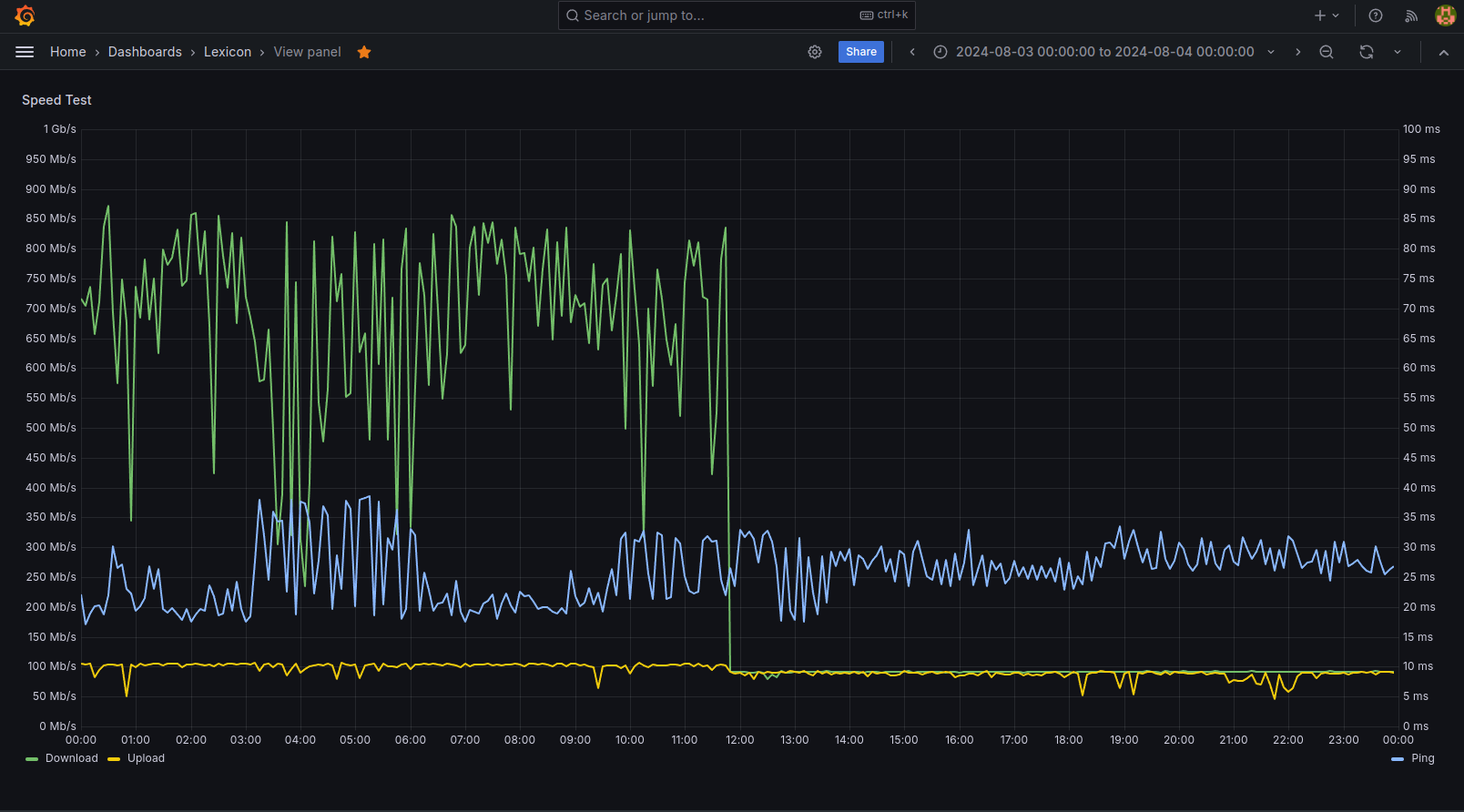Viewport: 1464px width, 812px height.
Task: Open dashboard settings gear icon
Action: [815, 52]
